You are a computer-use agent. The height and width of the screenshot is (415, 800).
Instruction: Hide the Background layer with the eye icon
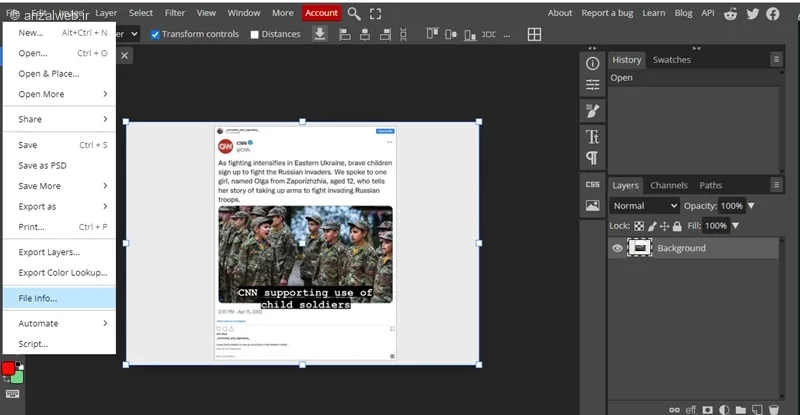pyautogui.click(x=617, y=248)
